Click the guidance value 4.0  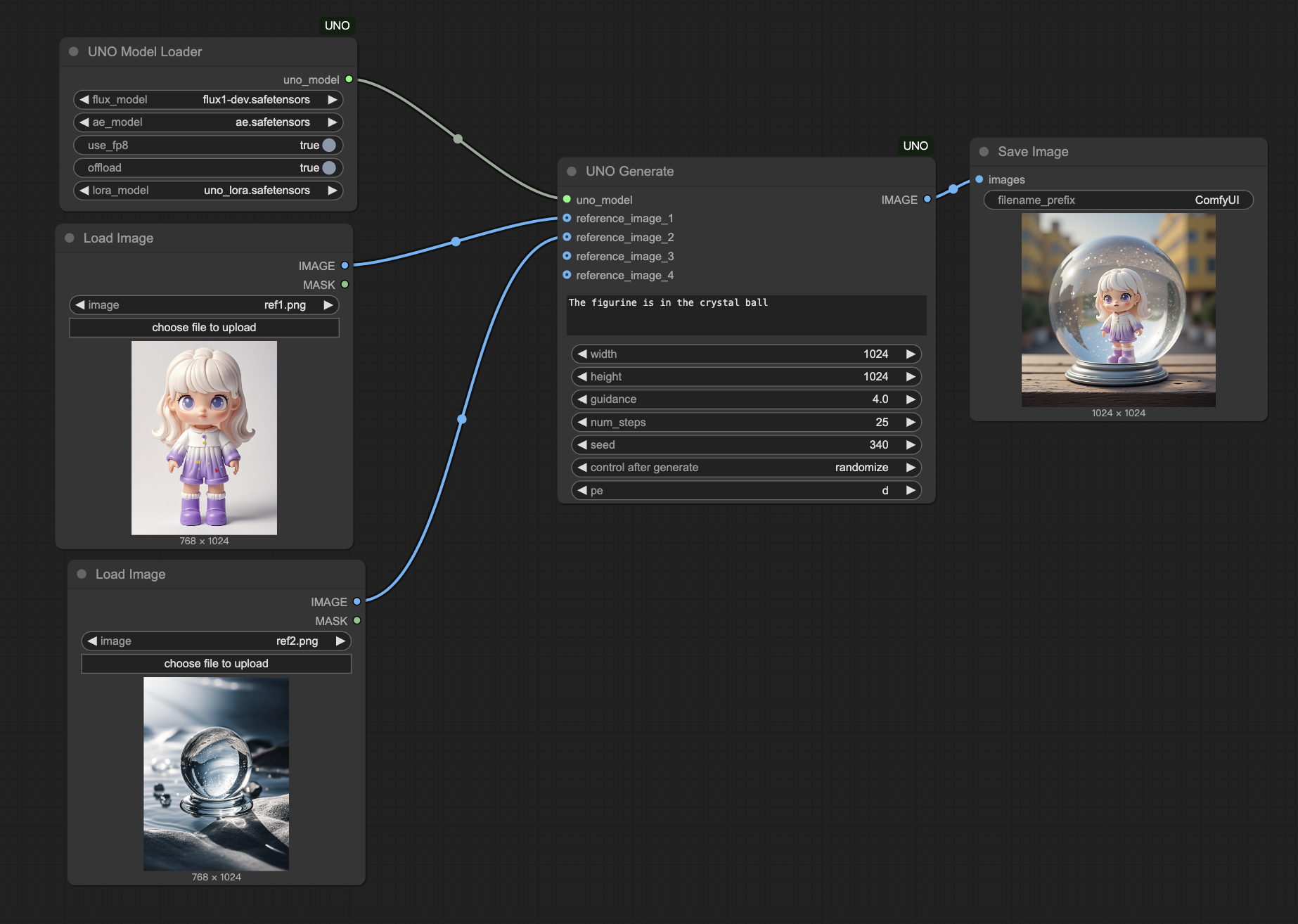point(880,399)
